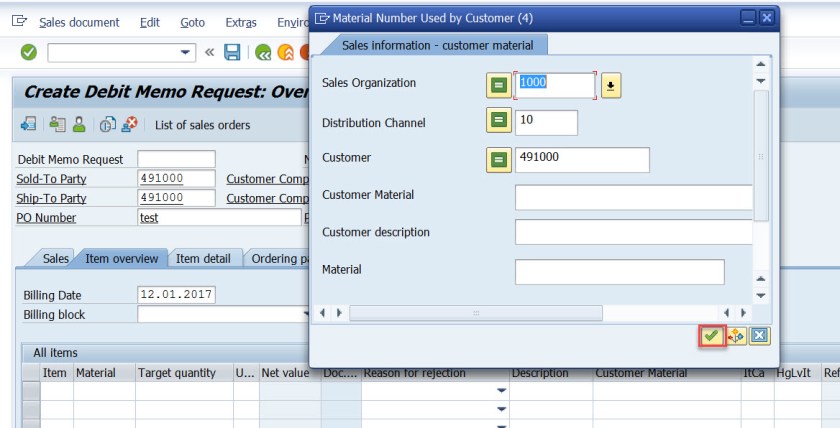This screenshot has width=840, height=428.
Task: Select the Sales tab
Action: tap(55, 258)
